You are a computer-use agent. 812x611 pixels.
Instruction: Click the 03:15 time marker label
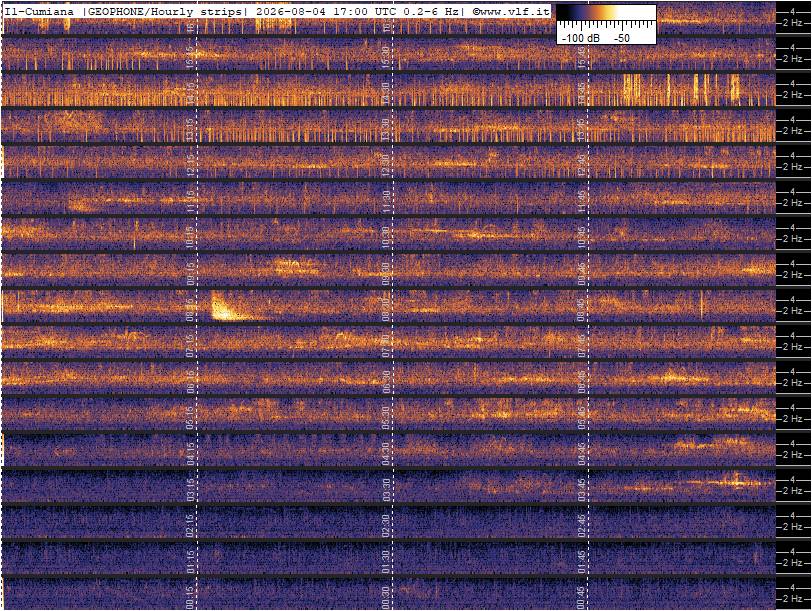tap(191, 489)
